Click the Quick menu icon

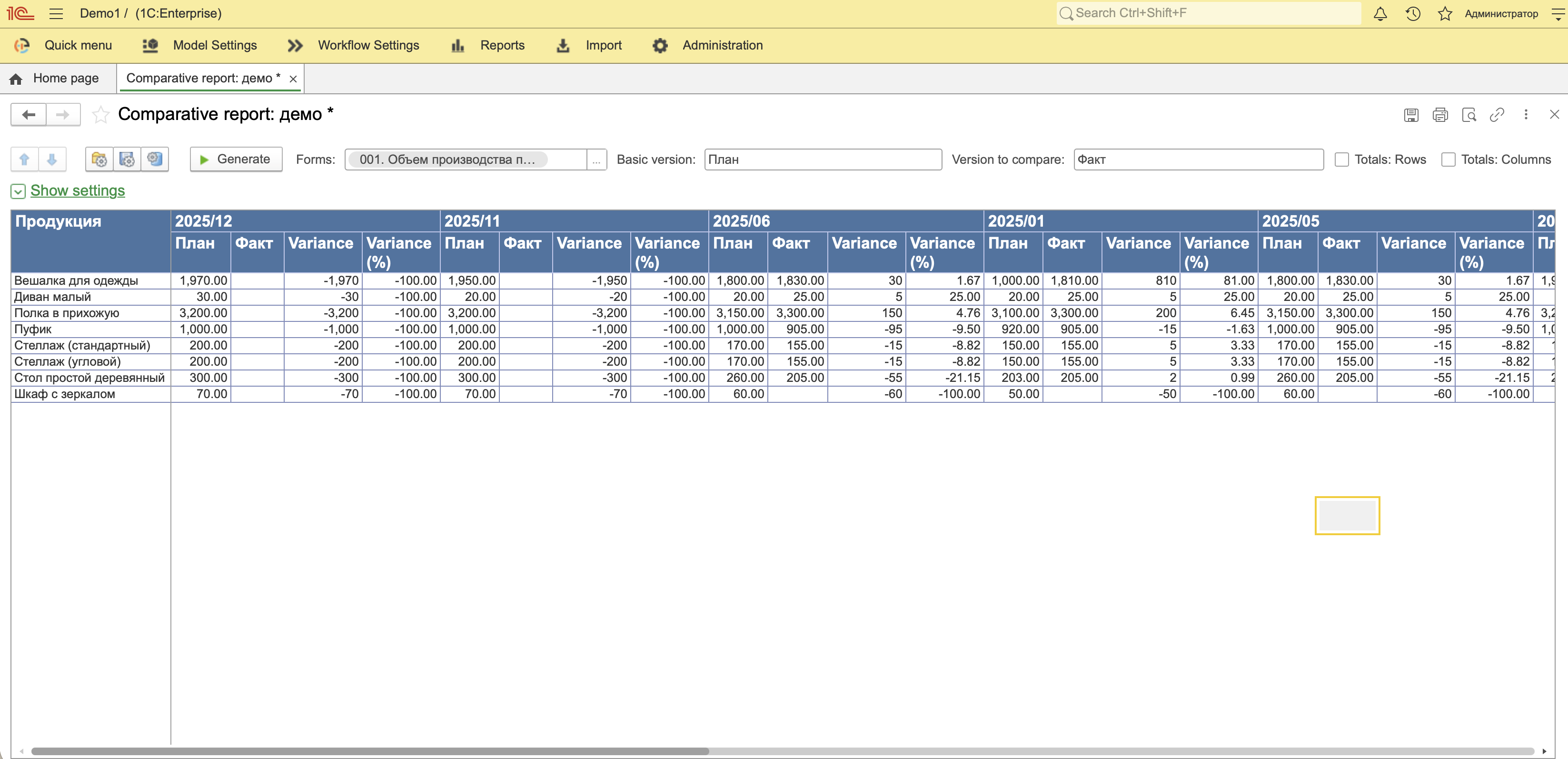(x=22, y=46)
